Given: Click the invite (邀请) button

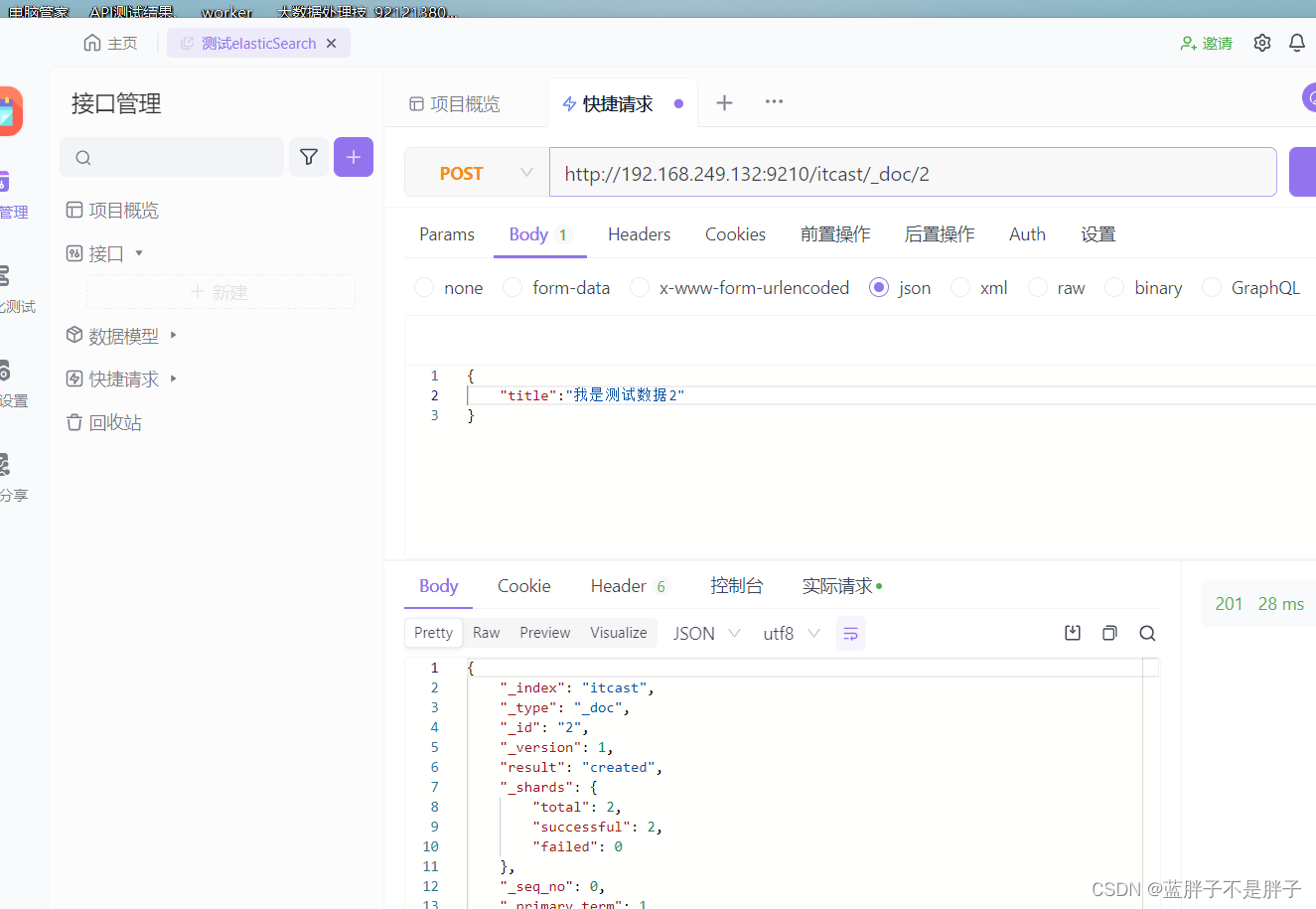Looking at the screenshot, I should click(x=1207, y=43).
